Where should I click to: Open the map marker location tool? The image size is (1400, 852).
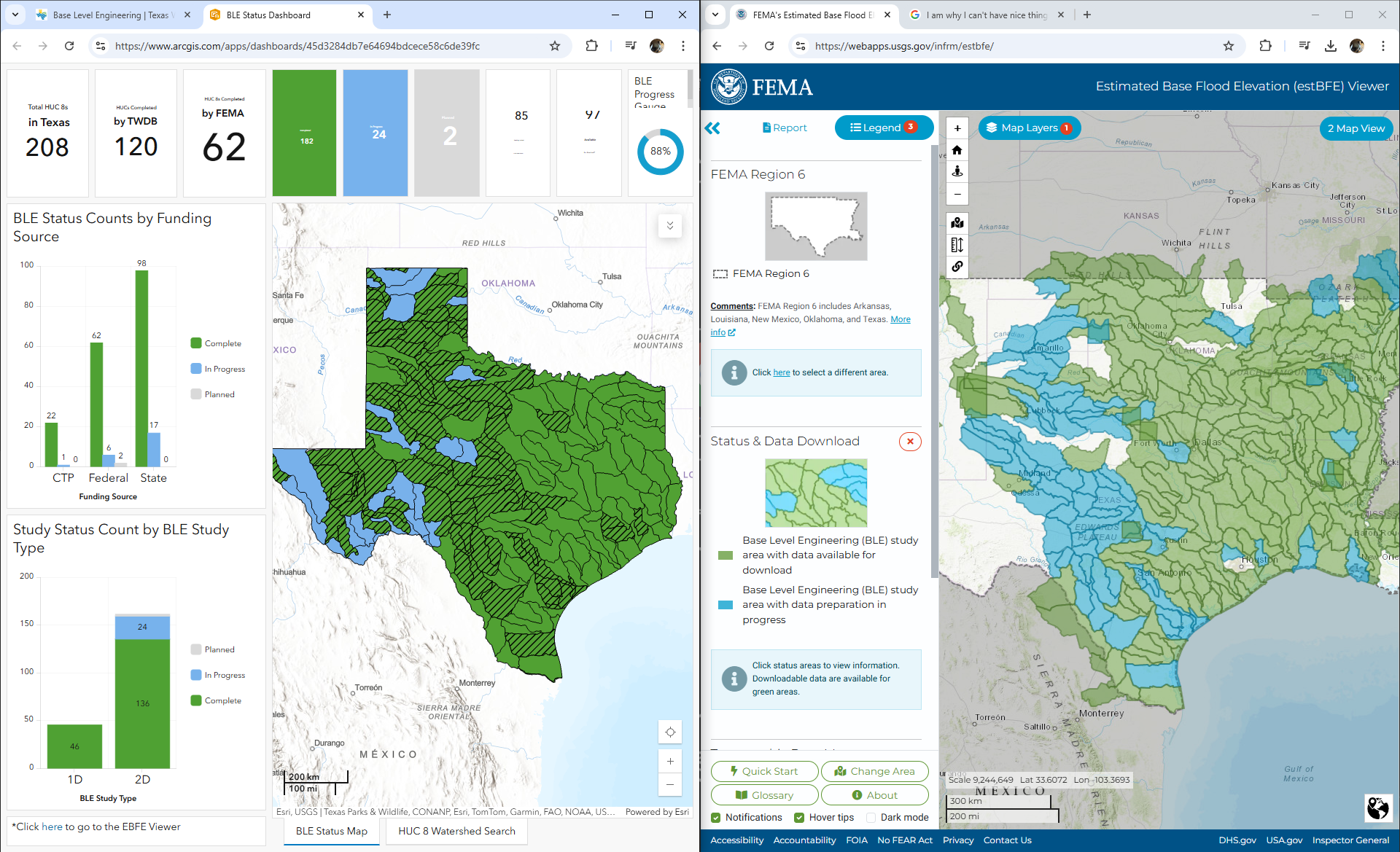point(957,223)
